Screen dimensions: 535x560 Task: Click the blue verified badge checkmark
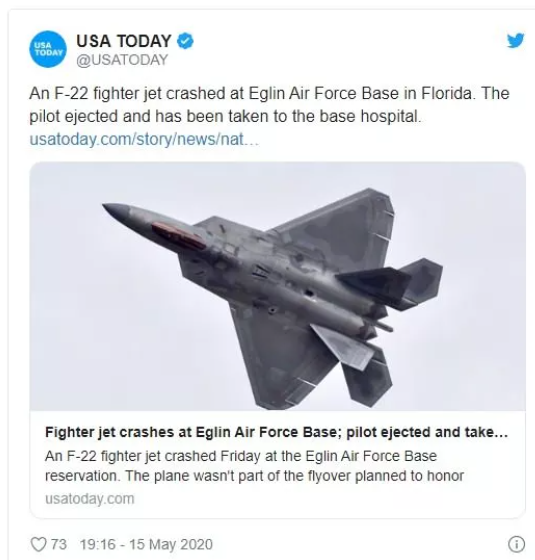click(x=185, y=41)
